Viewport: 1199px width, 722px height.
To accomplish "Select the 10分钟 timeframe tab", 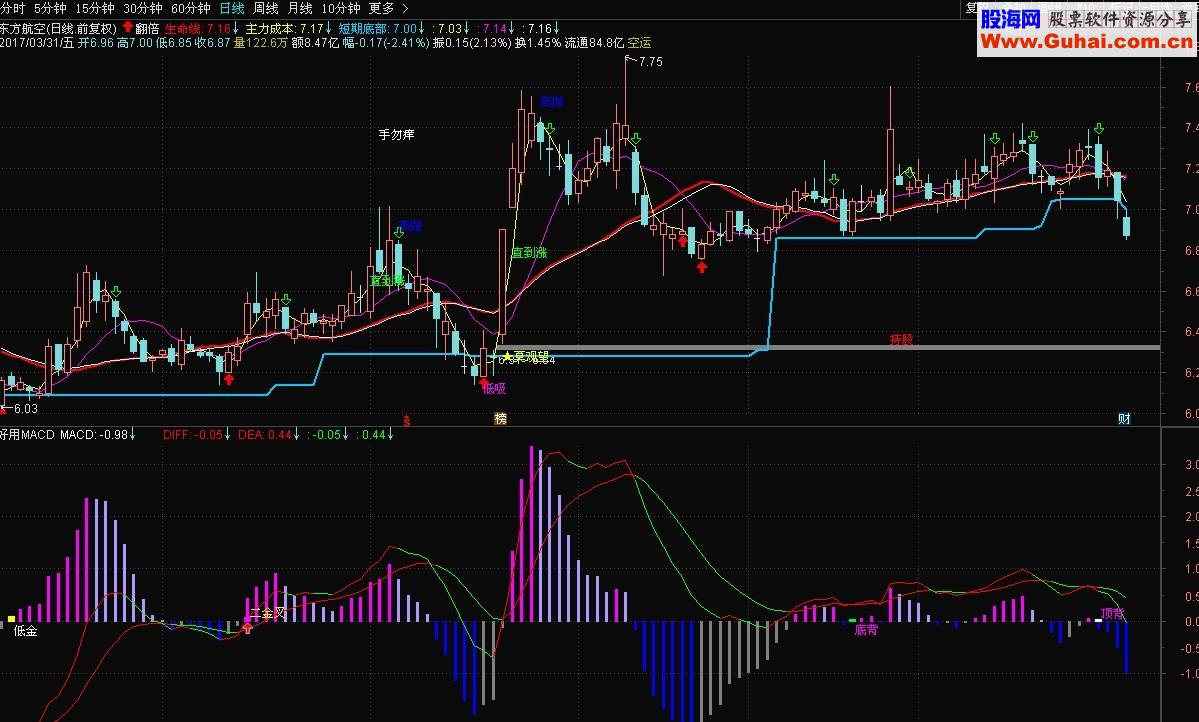I will tap(340, 8).
